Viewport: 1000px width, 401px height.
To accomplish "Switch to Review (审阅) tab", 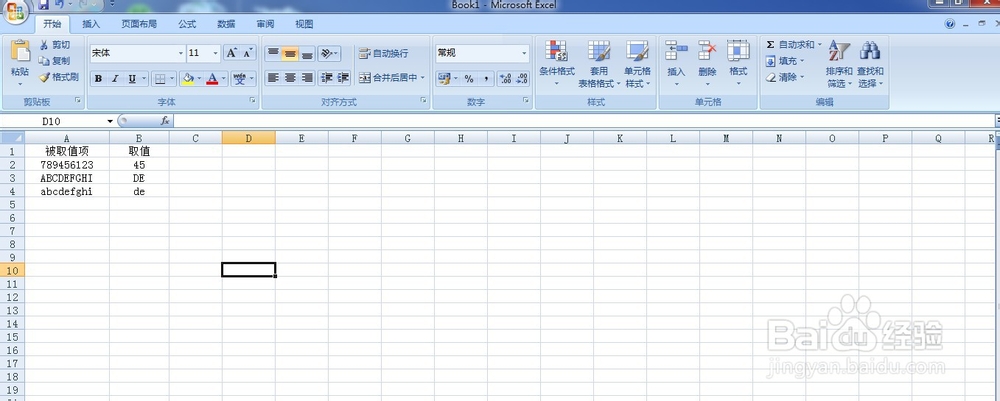I will (x=265, y=24).
